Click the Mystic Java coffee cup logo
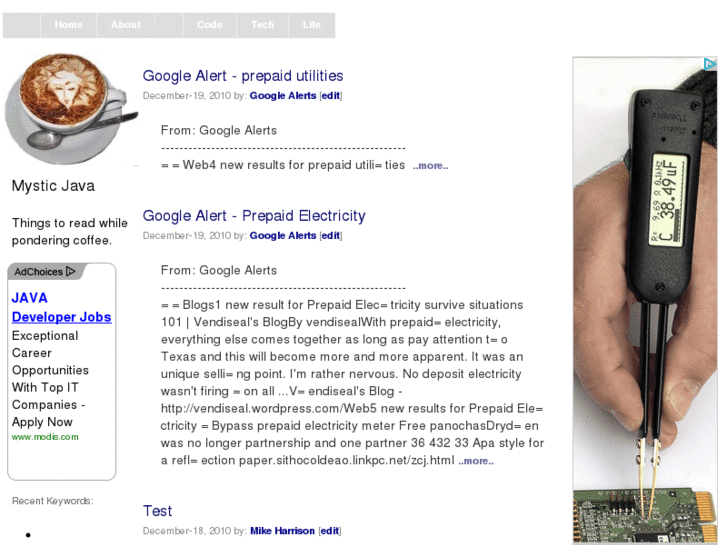 click(71, 109)
